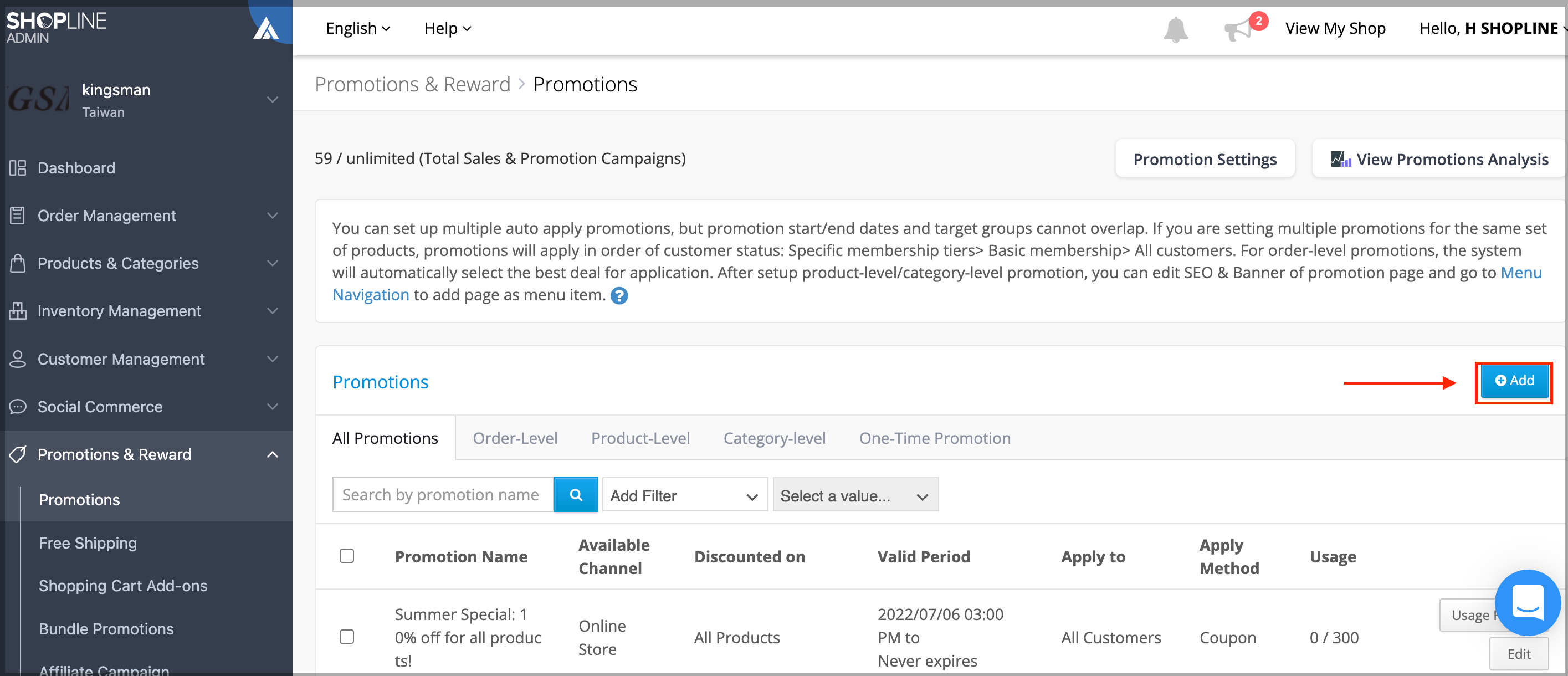This screenshot has width=1568, height=676.
Task: Switch to the Category-level tab
Action: [x=774, y=438]
